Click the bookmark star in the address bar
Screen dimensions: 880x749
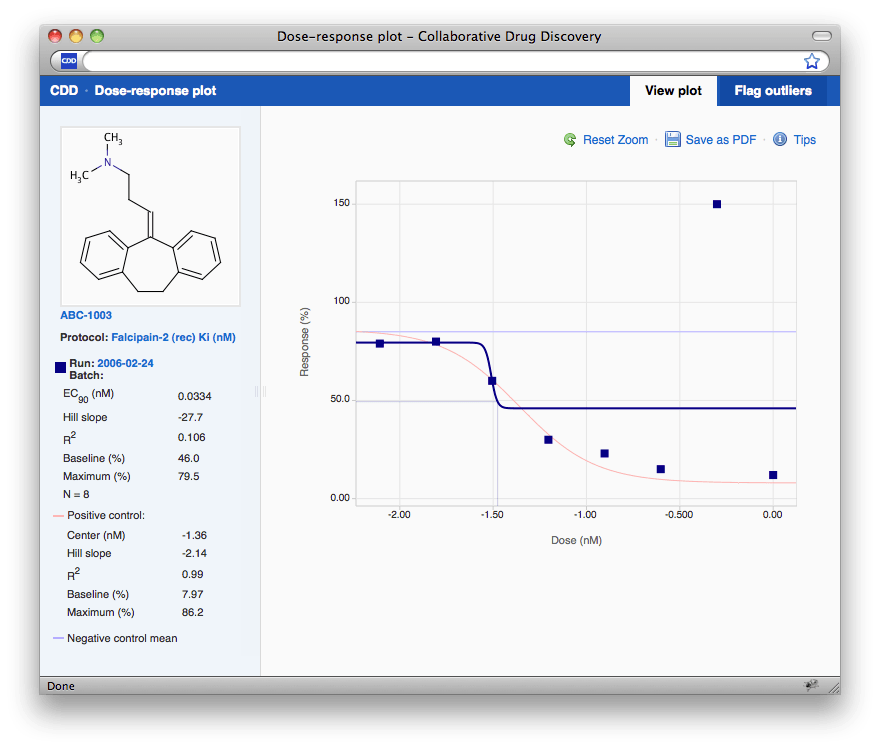pos(813,61)
